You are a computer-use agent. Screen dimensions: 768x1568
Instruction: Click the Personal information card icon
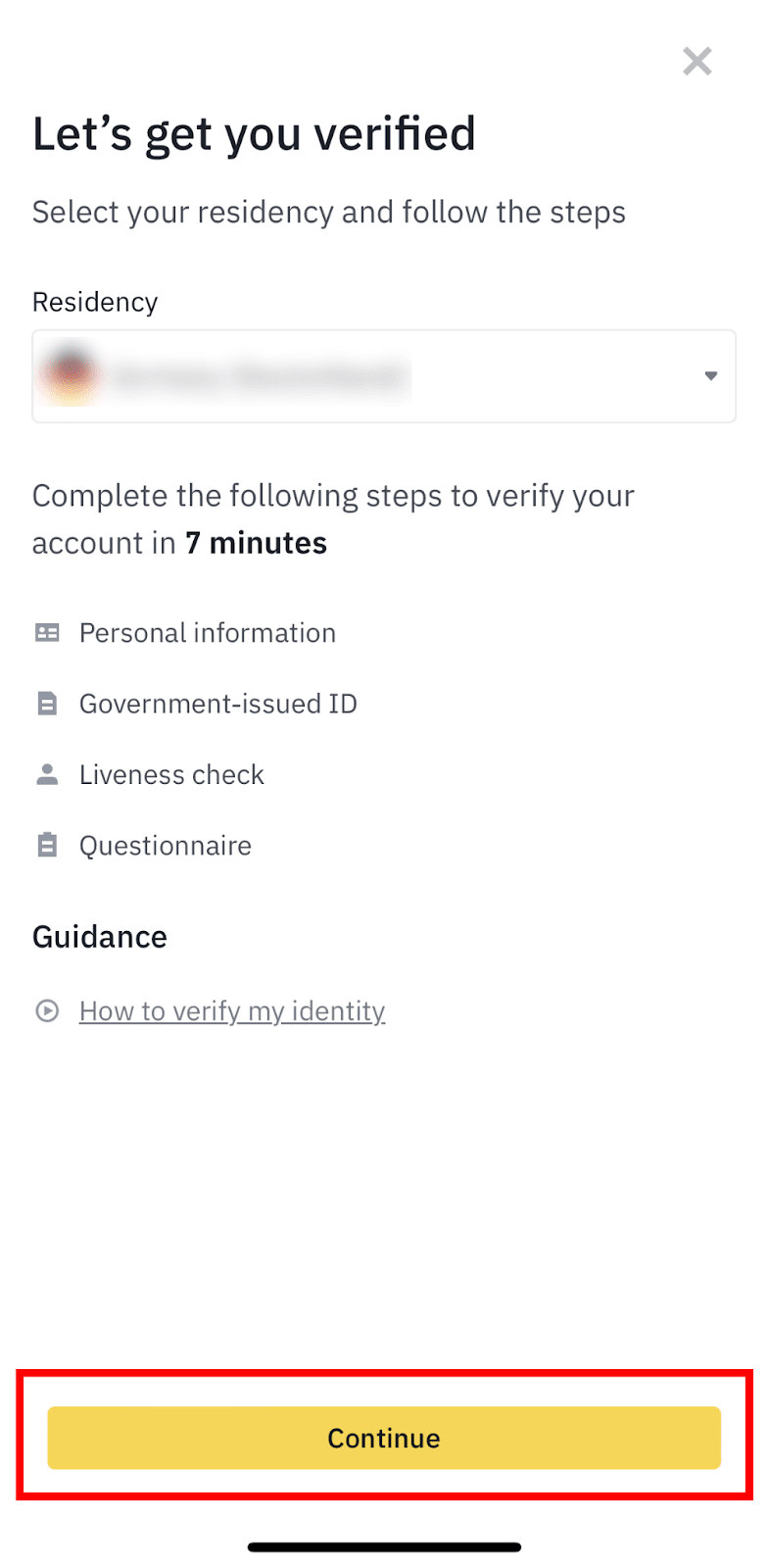click(47, 633)
